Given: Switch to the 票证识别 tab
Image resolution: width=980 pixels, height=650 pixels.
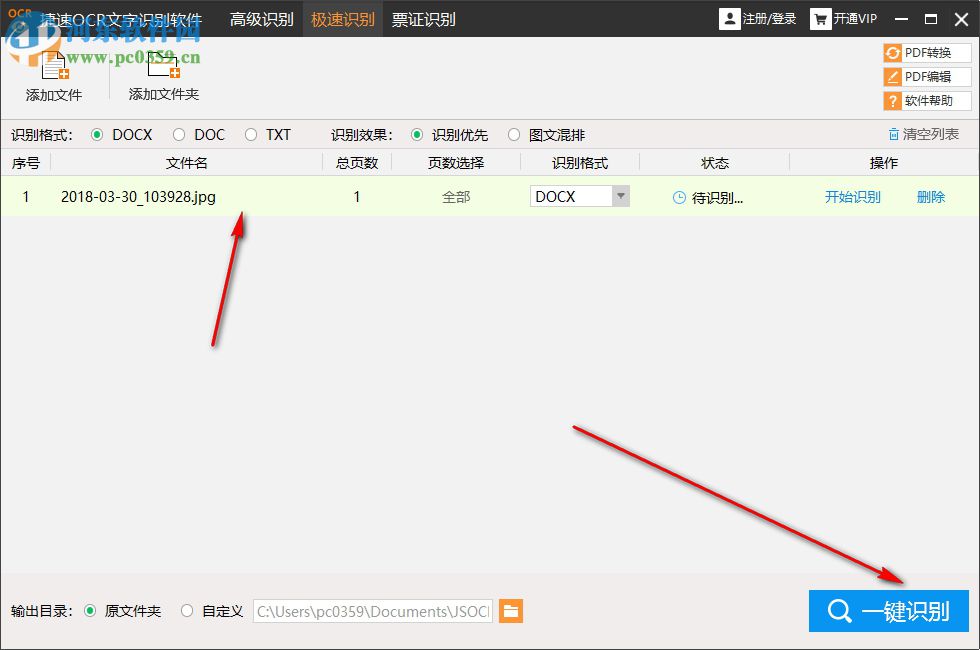Looking at the screenshot, I should [424, 18].
